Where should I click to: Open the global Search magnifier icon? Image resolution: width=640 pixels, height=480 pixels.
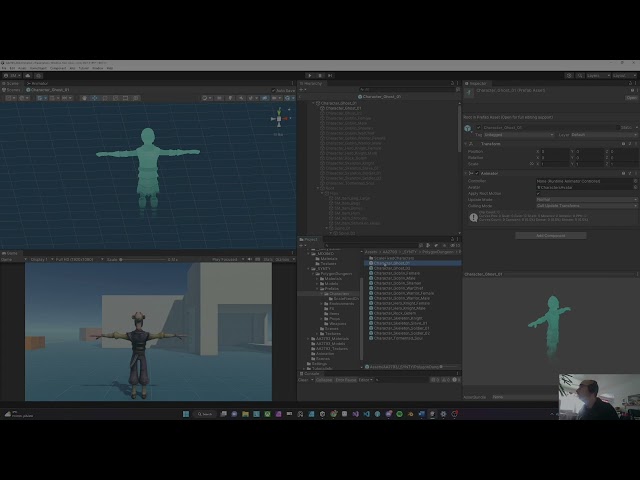pyautogui.click(x=580, y=76)
